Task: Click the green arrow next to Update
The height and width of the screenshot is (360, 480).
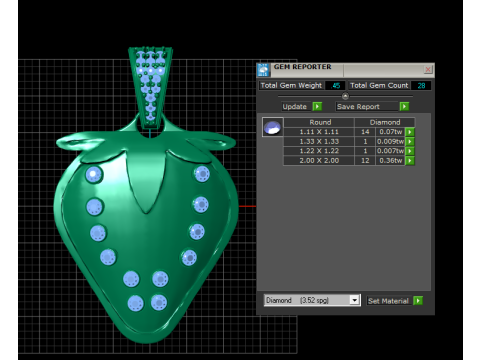Action: pyautogui.click(x=317, y=107)
